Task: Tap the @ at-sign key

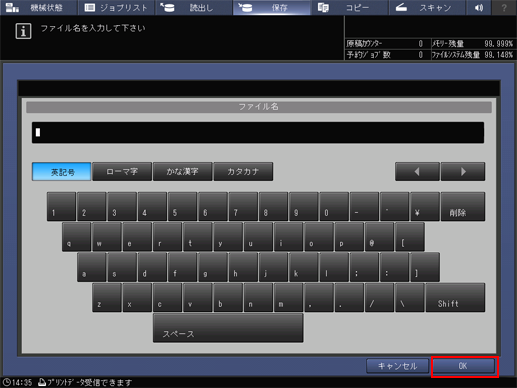Action: tap(379, 237)
